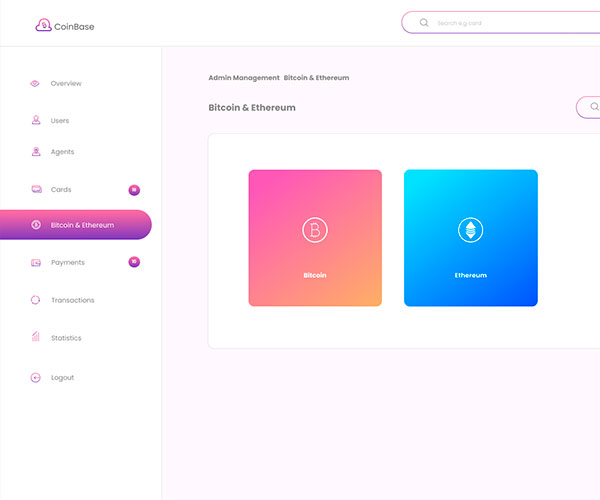600x500 pixels.
Task: Open the blue Ethereum card
Action: coord(471,238)
